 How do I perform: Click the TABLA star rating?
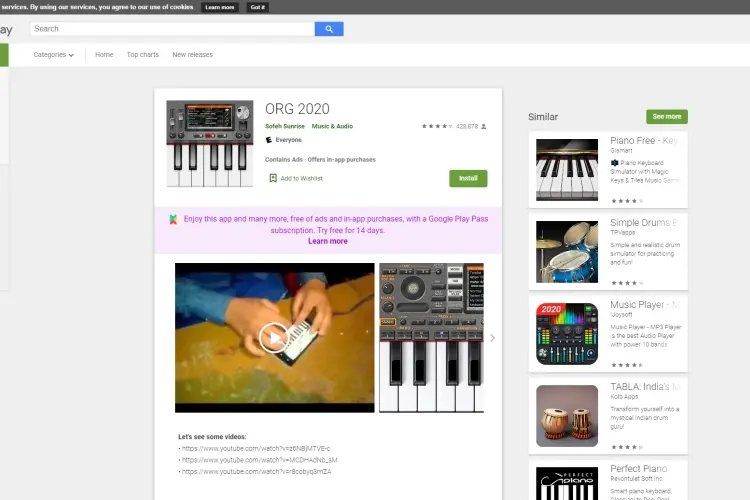tap(627, 447)
